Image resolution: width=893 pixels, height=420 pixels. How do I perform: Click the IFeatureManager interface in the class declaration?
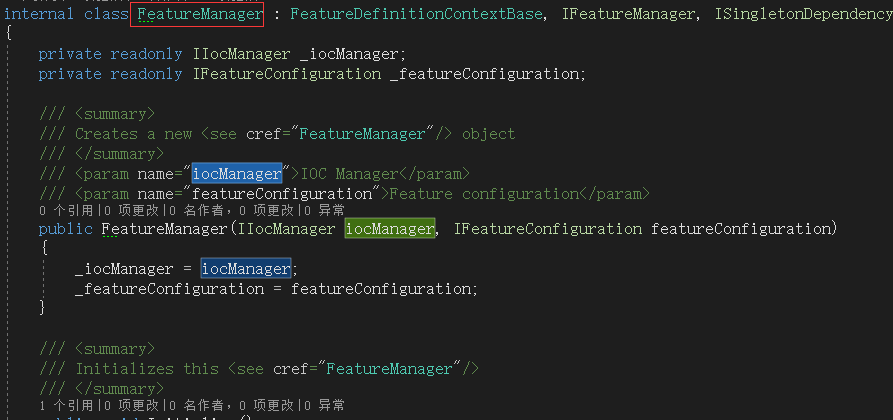(627, 14)
